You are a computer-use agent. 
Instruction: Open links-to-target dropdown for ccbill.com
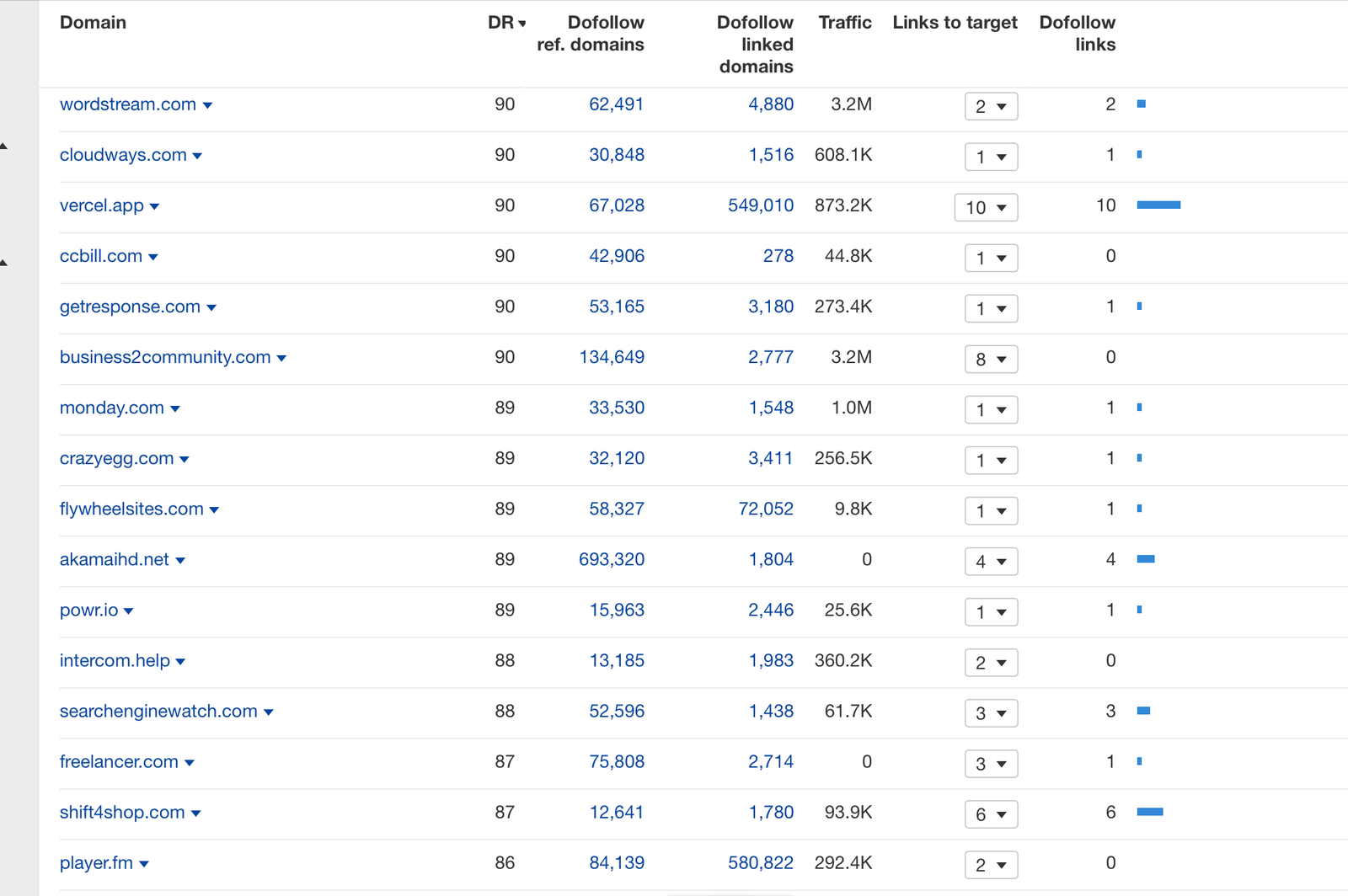991,258
